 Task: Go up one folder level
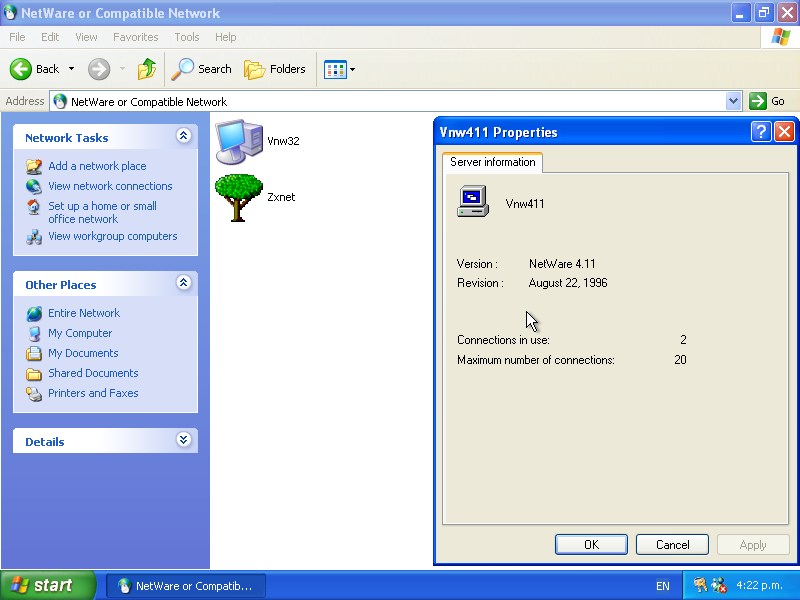147,69
